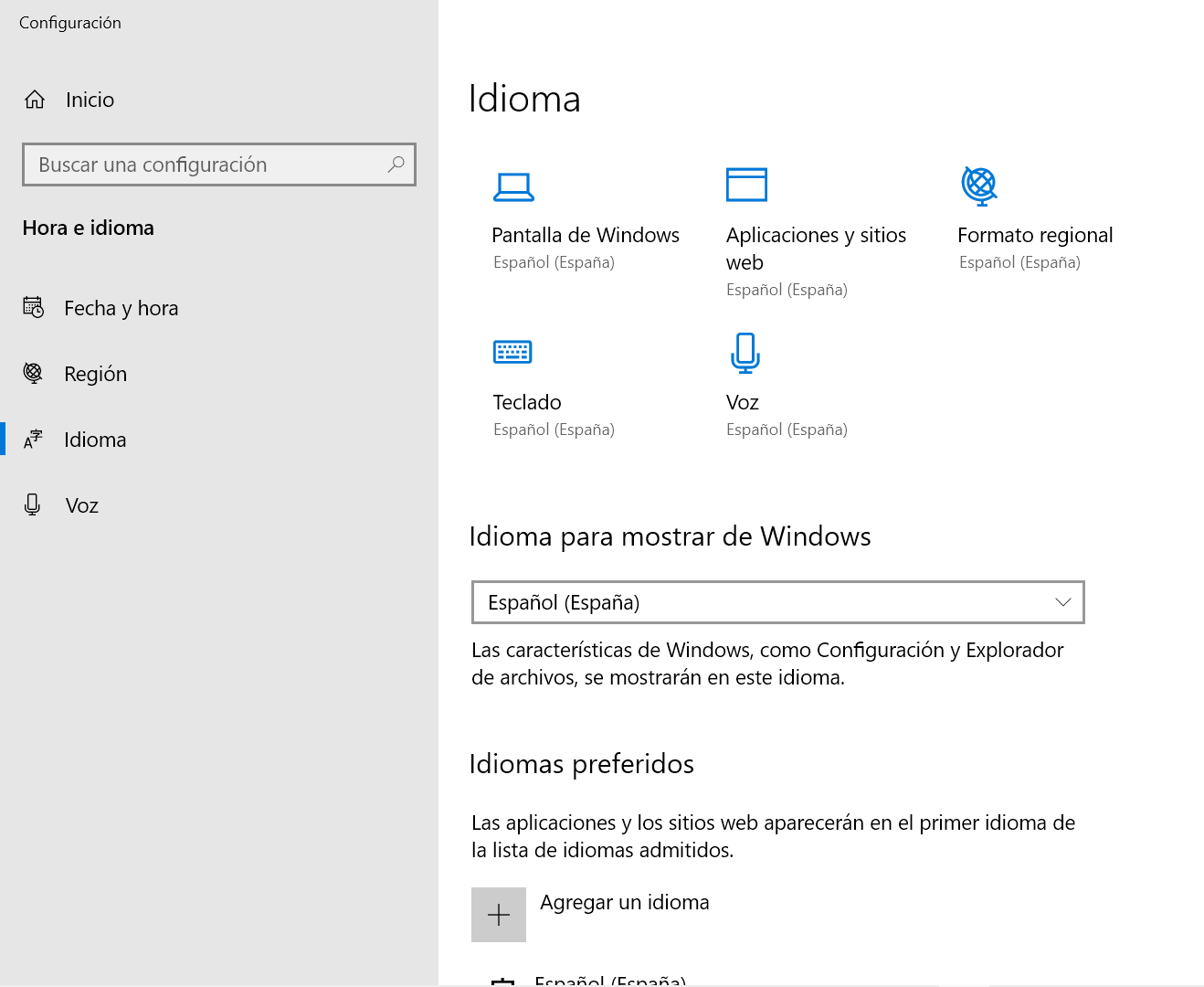1204x987 pixels.
Task: Click the Fecha y hora calendar icon
Action: coord(33,308)
